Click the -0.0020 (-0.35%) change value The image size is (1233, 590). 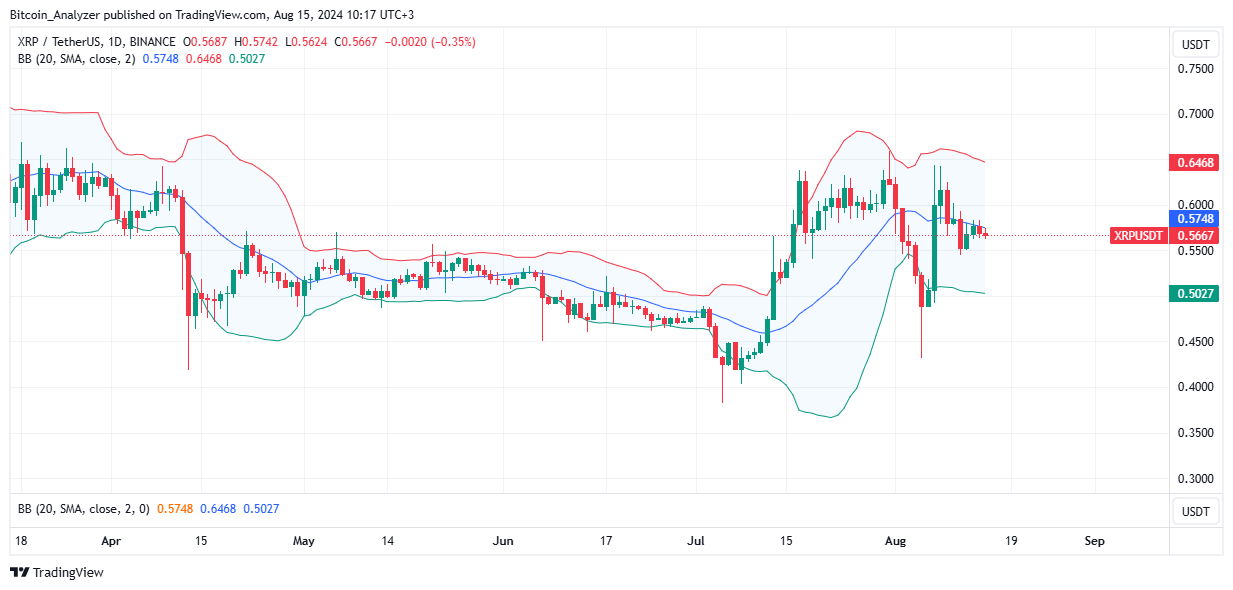[x=437, y=42]
